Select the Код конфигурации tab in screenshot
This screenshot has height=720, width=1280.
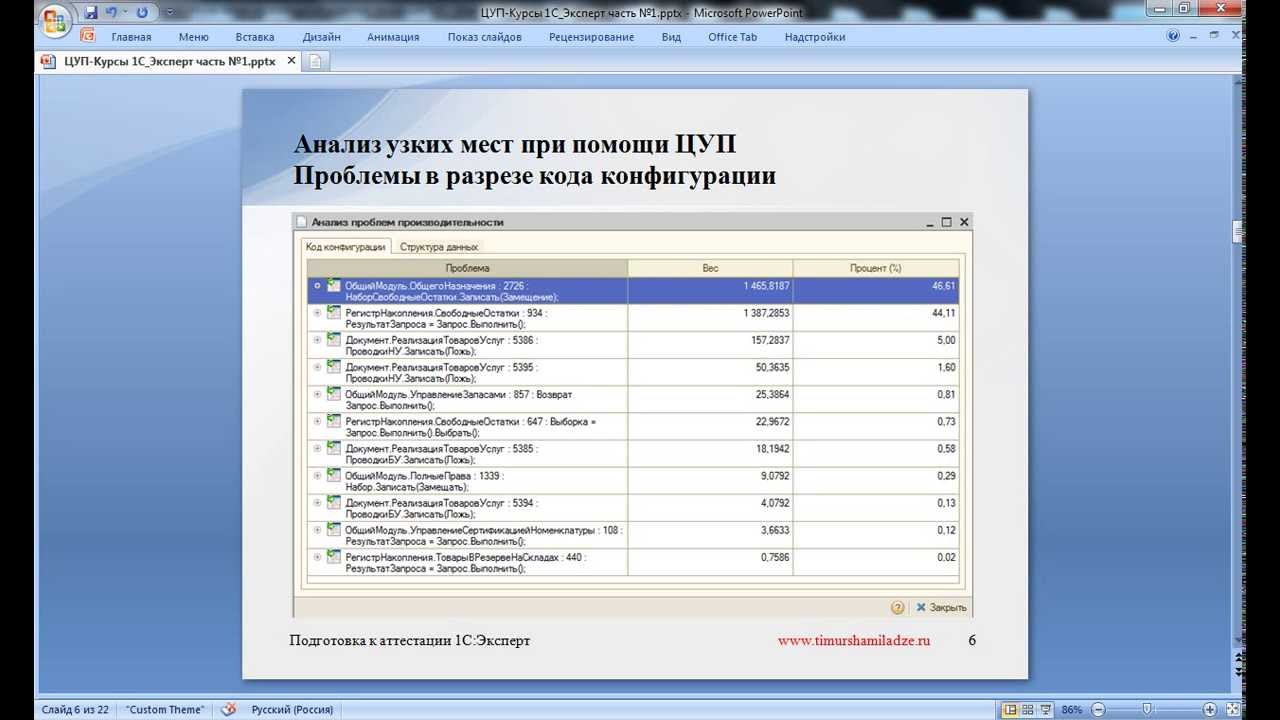(x=345, y=247)
